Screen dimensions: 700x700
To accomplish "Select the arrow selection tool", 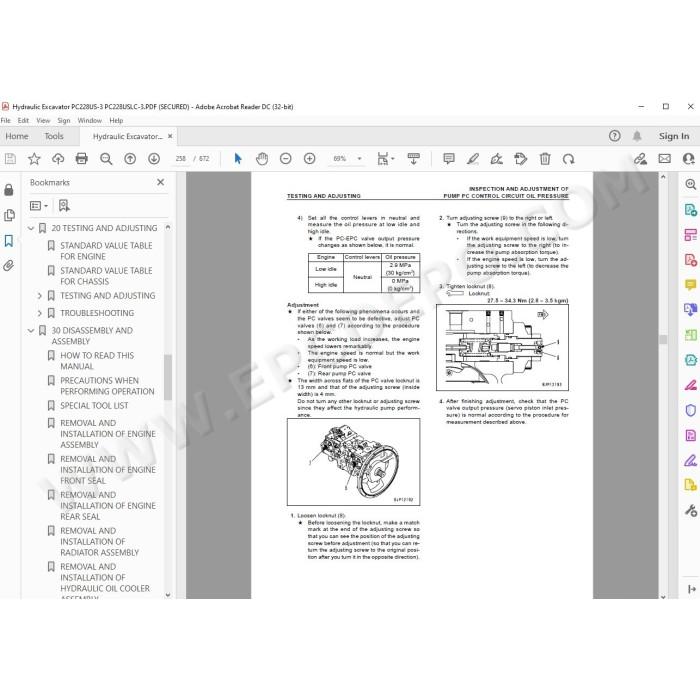I will coord(238,158).
